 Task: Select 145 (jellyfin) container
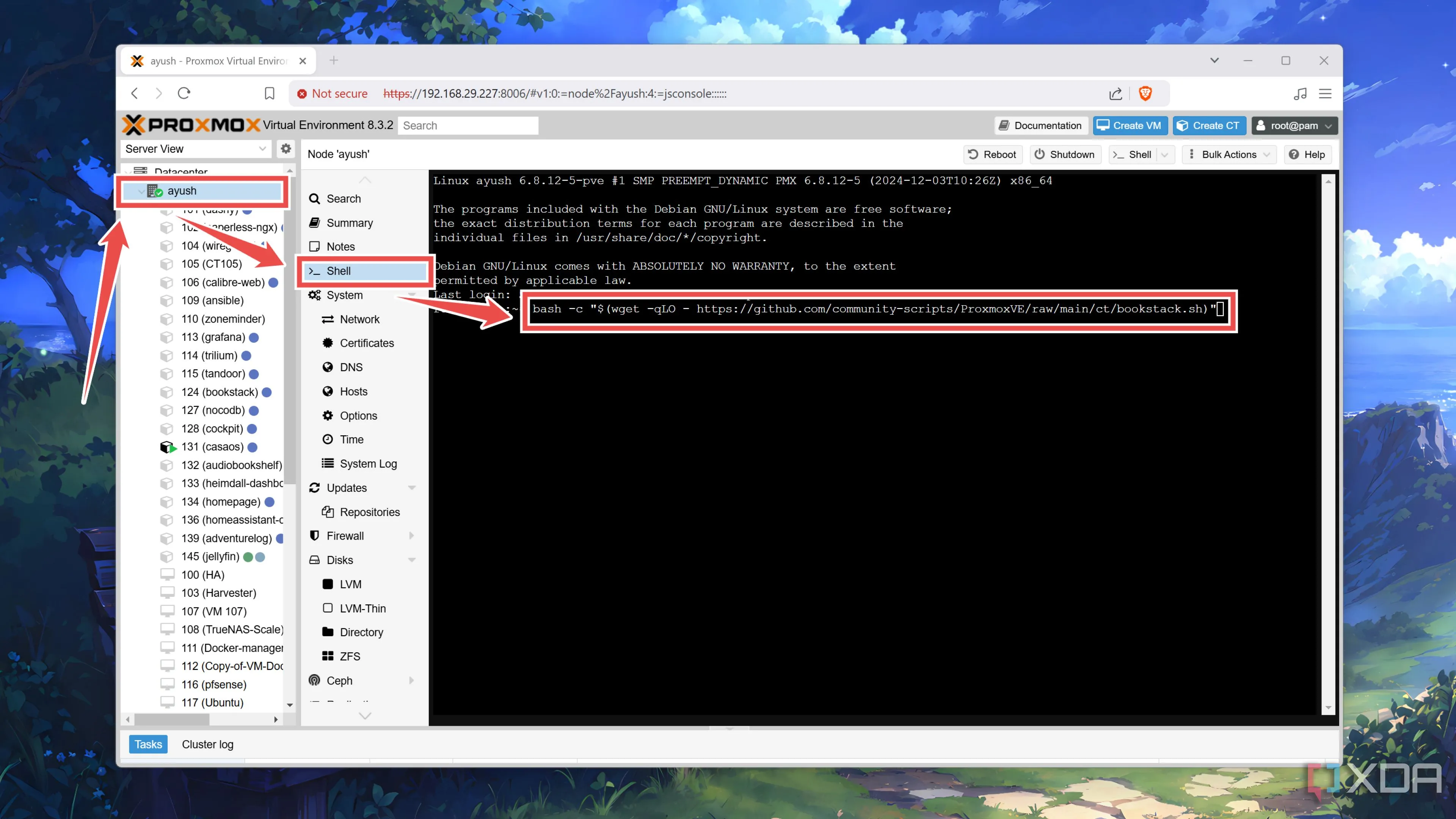(x=210, y=556)
